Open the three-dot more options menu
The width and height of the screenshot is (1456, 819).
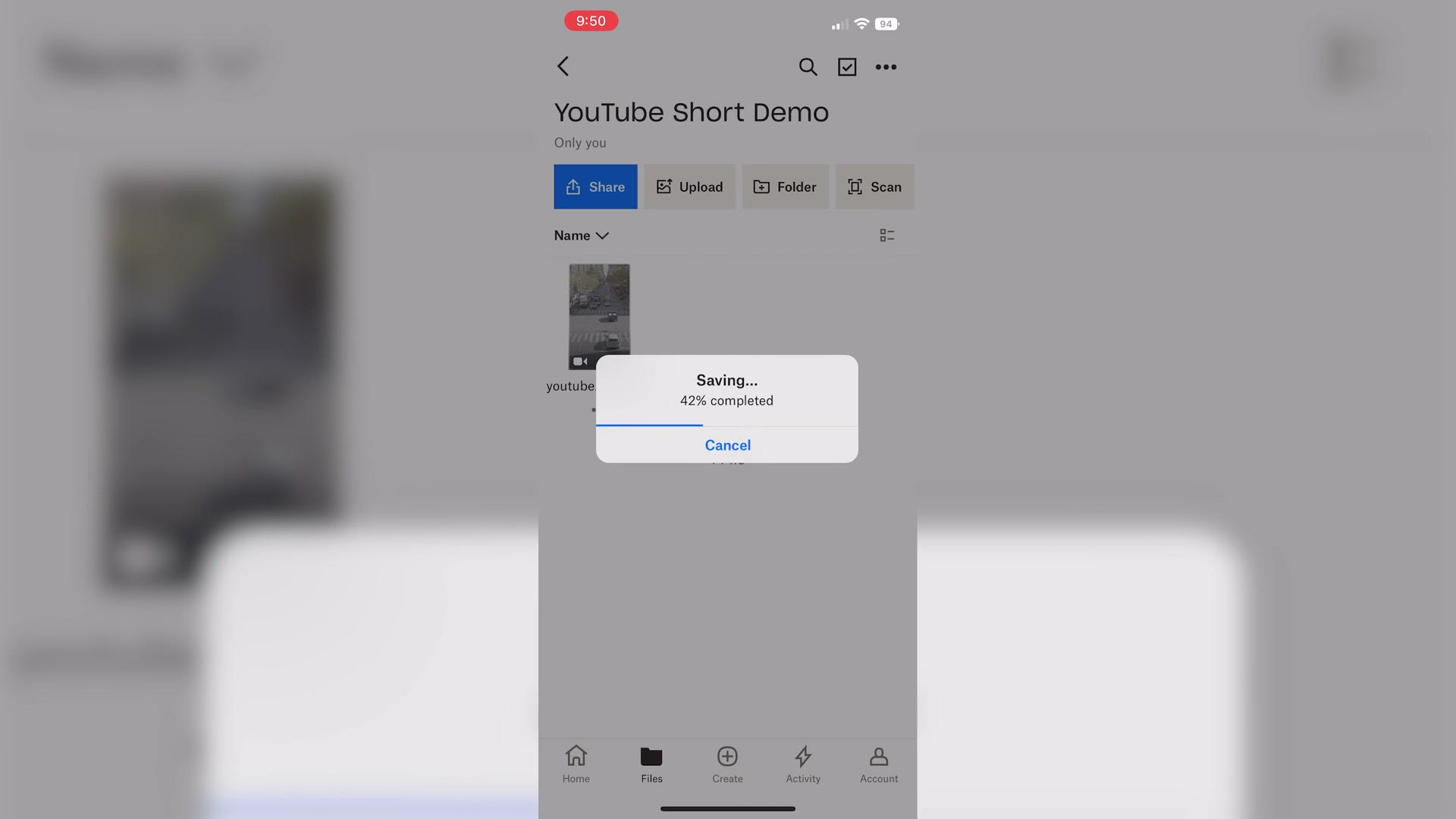(886, 67)
